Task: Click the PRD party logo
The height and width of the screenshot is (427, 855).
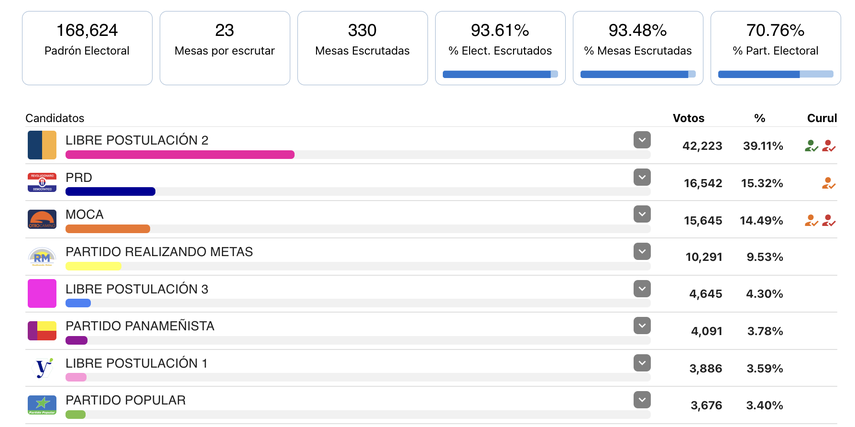Action: click(42, 182)
